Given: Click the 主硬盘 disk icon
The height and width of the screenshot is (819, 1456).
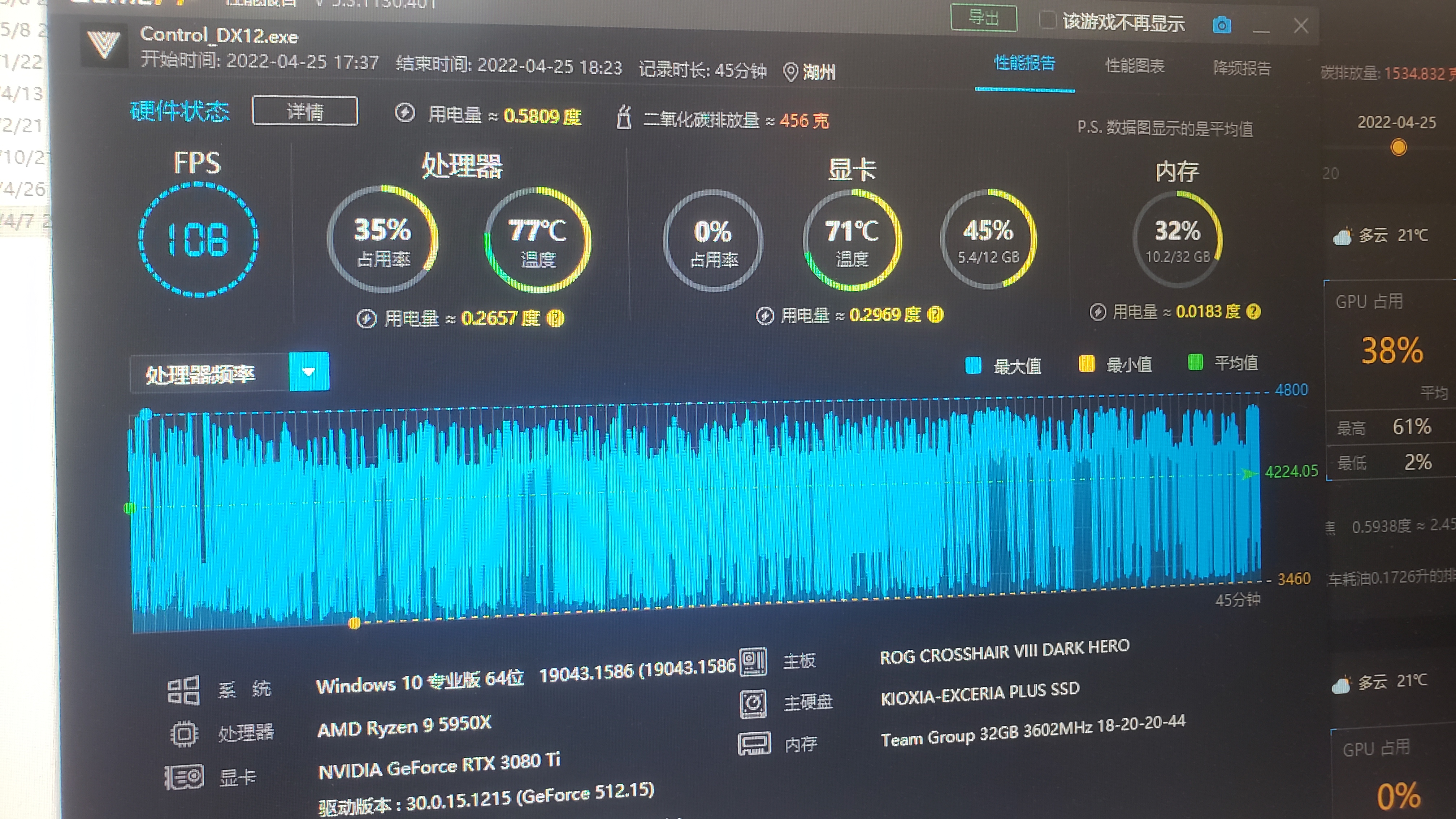Looking at the screenshot, I should (753, 704).
